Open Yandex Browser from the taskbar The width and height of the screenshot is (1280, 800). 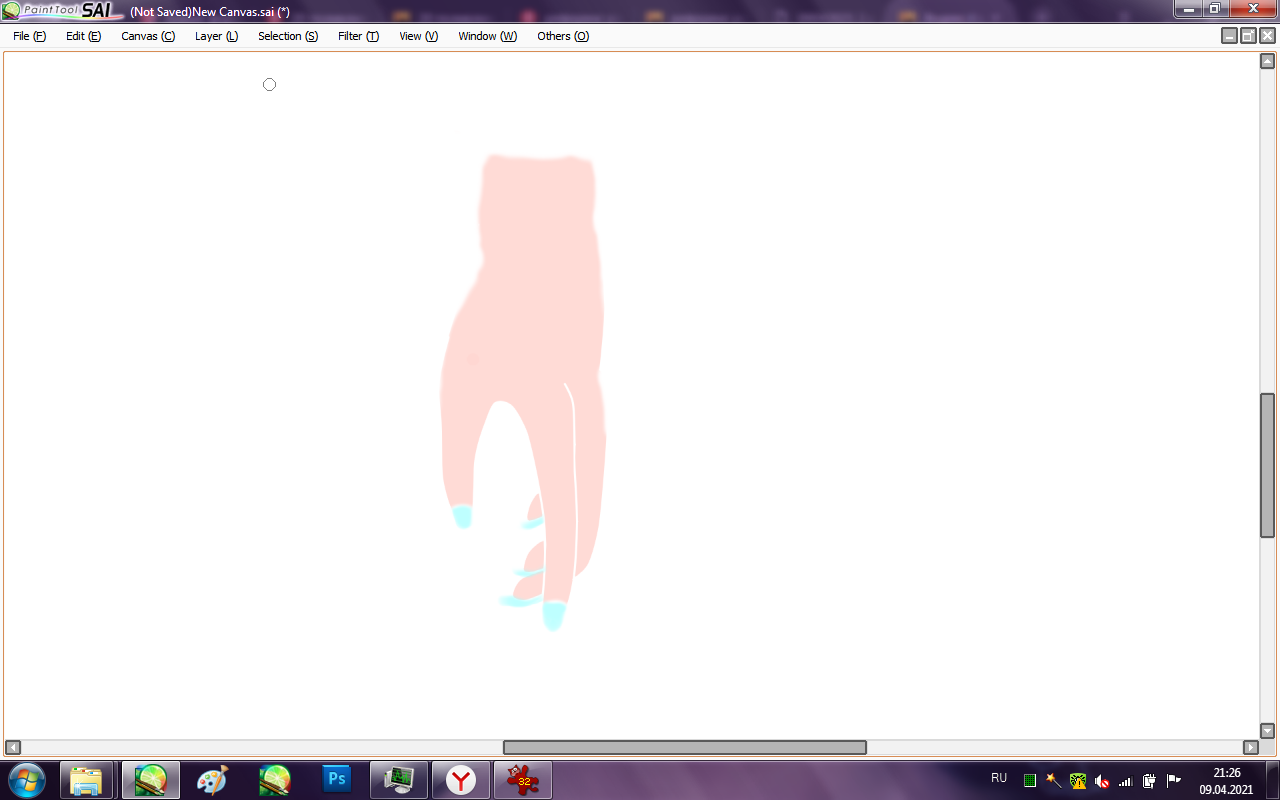[461, 780]
